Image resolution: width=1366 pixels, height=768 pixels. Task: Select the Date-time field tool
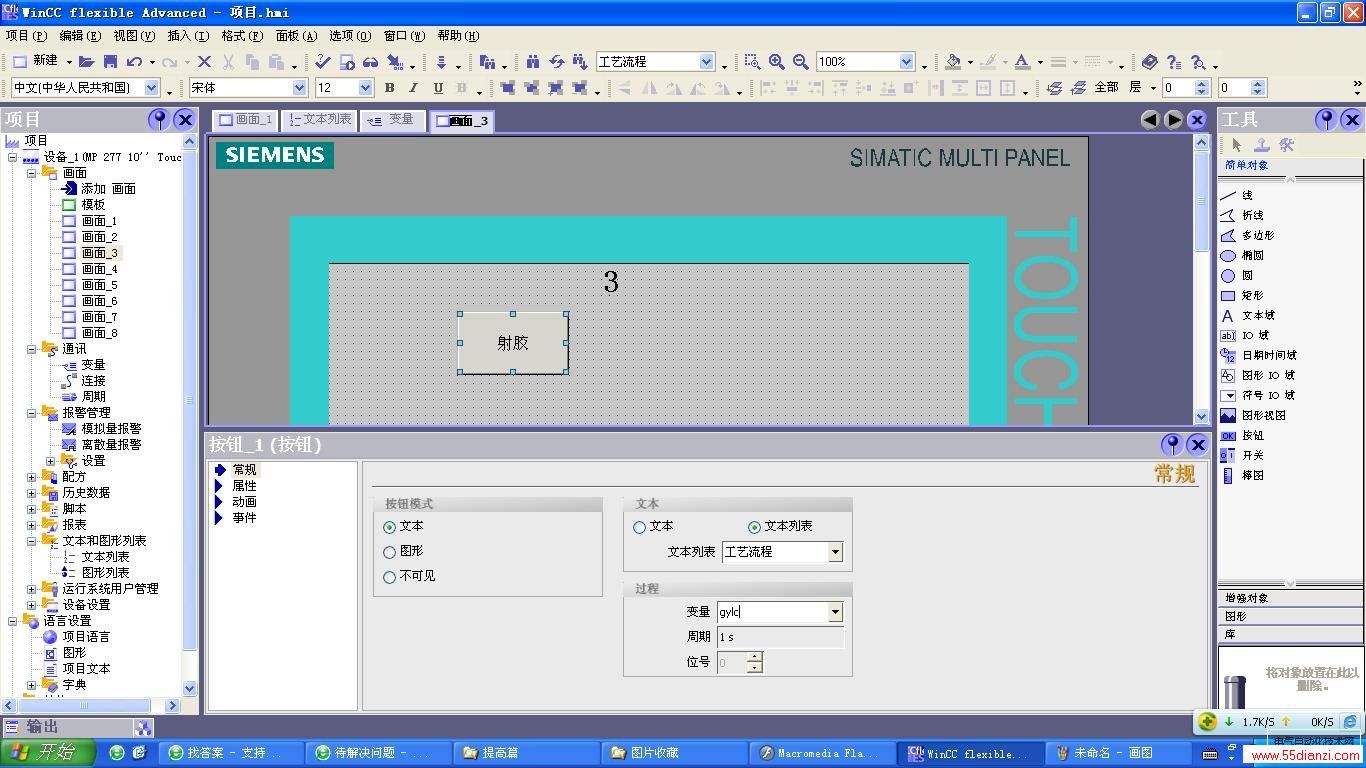1259,356
